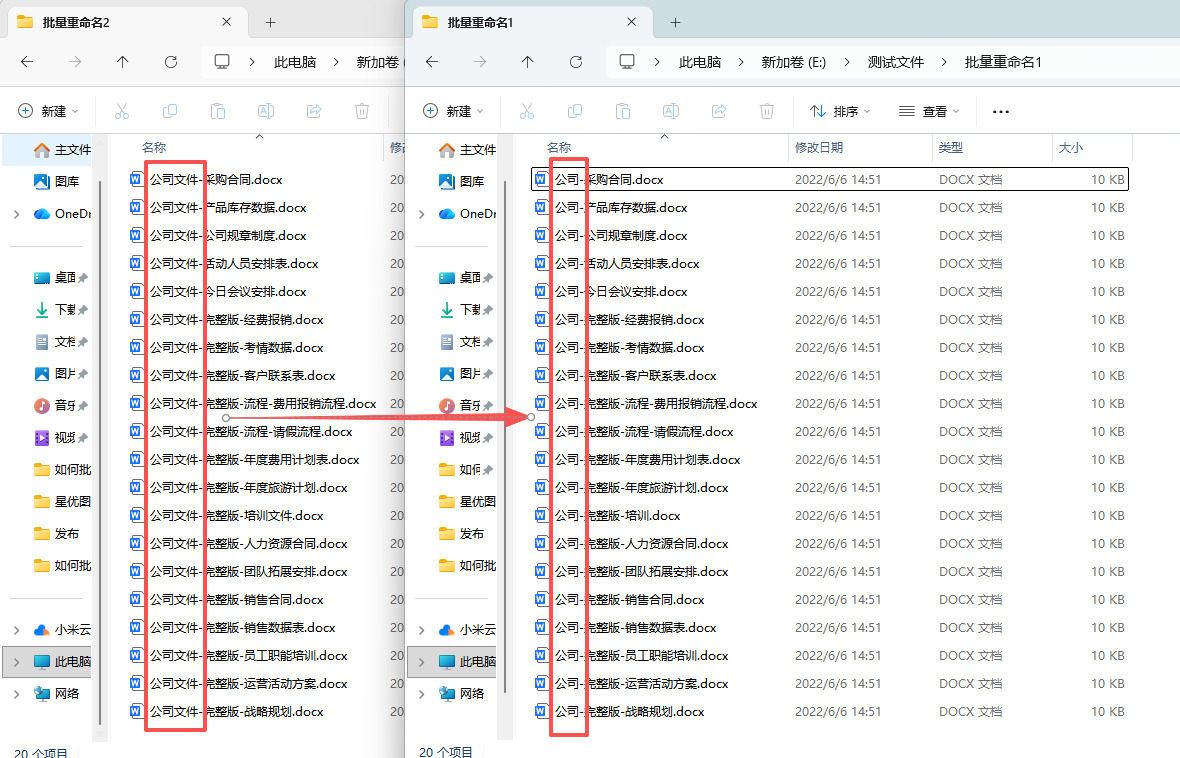Click Rename icon in 批量重命名2 toolbar
1180x758 pixels.
tap(266, 111)
